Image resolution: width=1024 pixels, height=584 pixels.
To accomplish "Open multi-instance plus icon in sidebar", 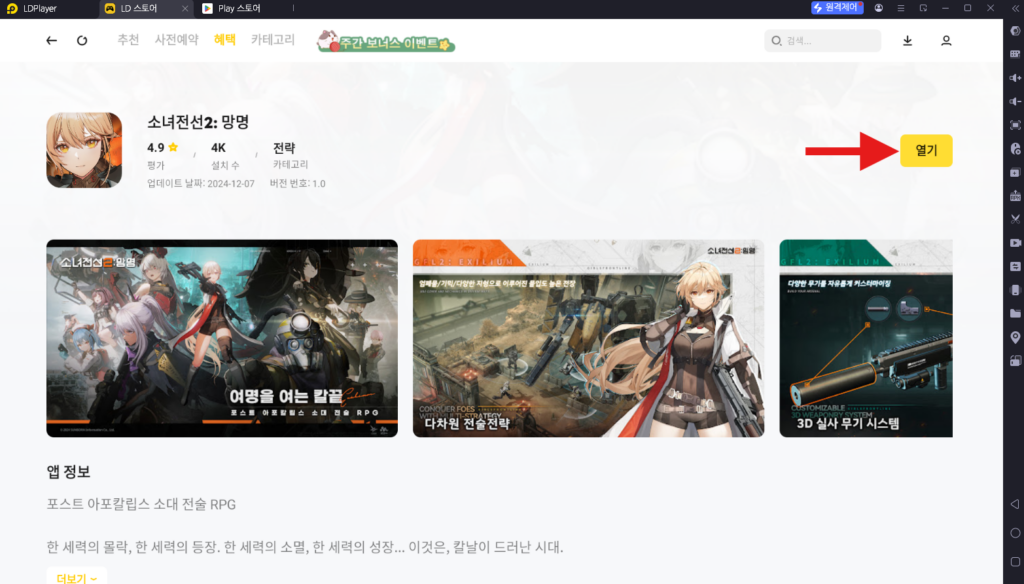I will coord(1015,172).
